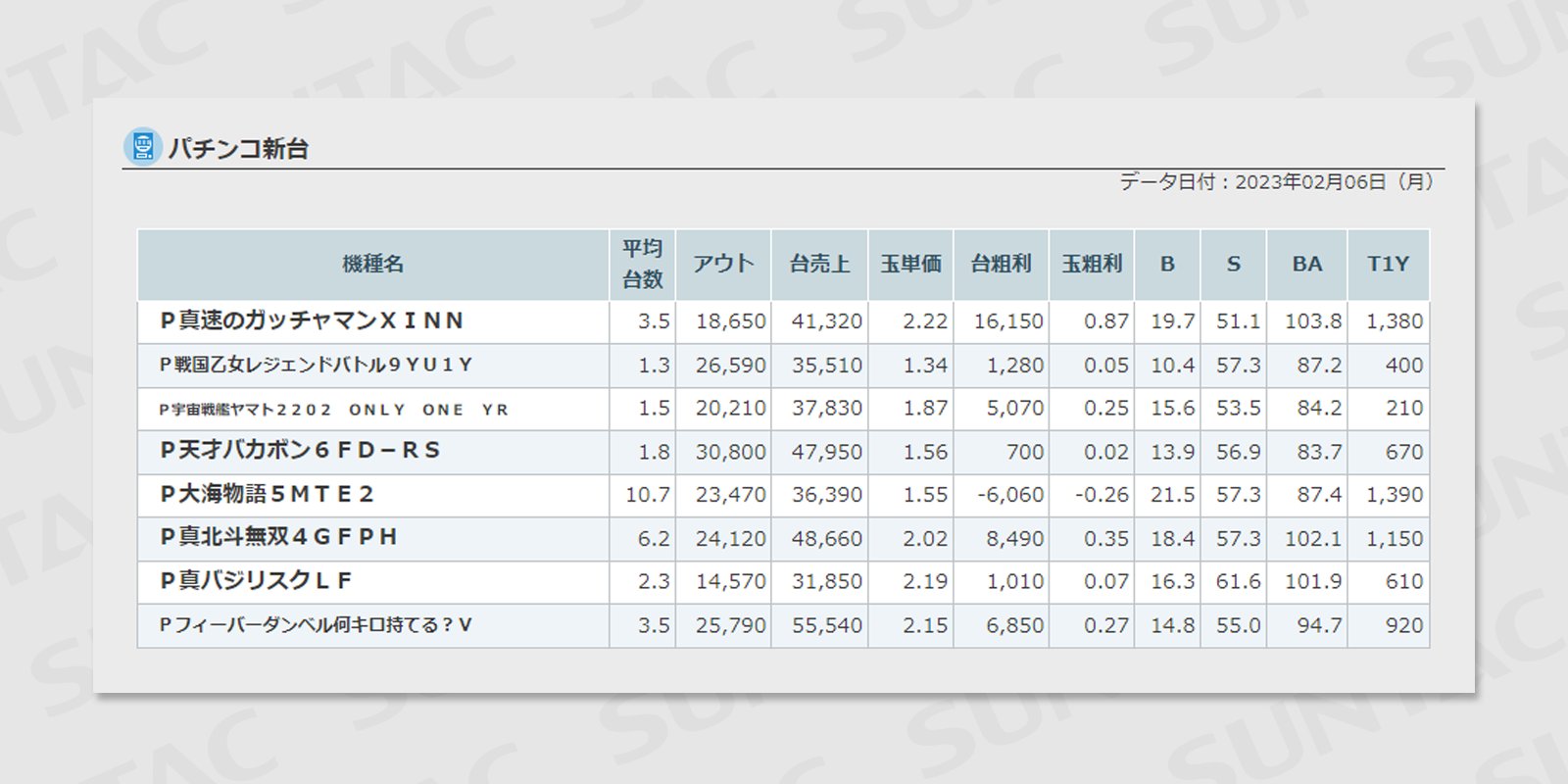Click the T1Y value 920
Screen dimensions: 1568x784
(1404, 625)
